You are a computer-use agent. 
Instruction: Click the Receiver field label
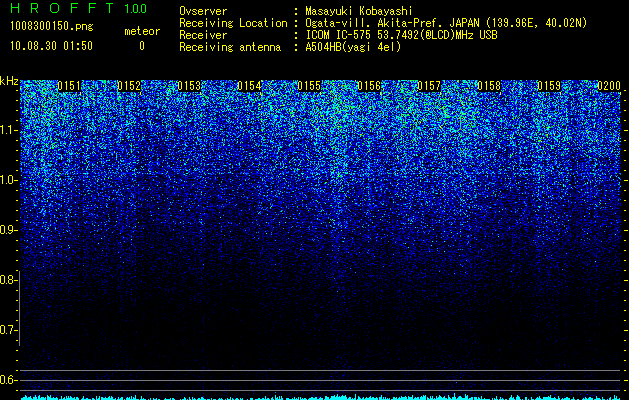coord(203,35)
